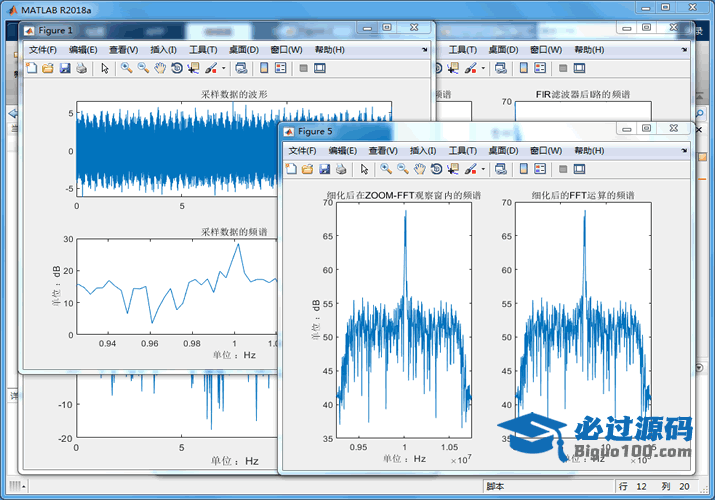Toggle Pan hand tool in Figure 1
Screen dimensions: 715x500
click(160, 68)
